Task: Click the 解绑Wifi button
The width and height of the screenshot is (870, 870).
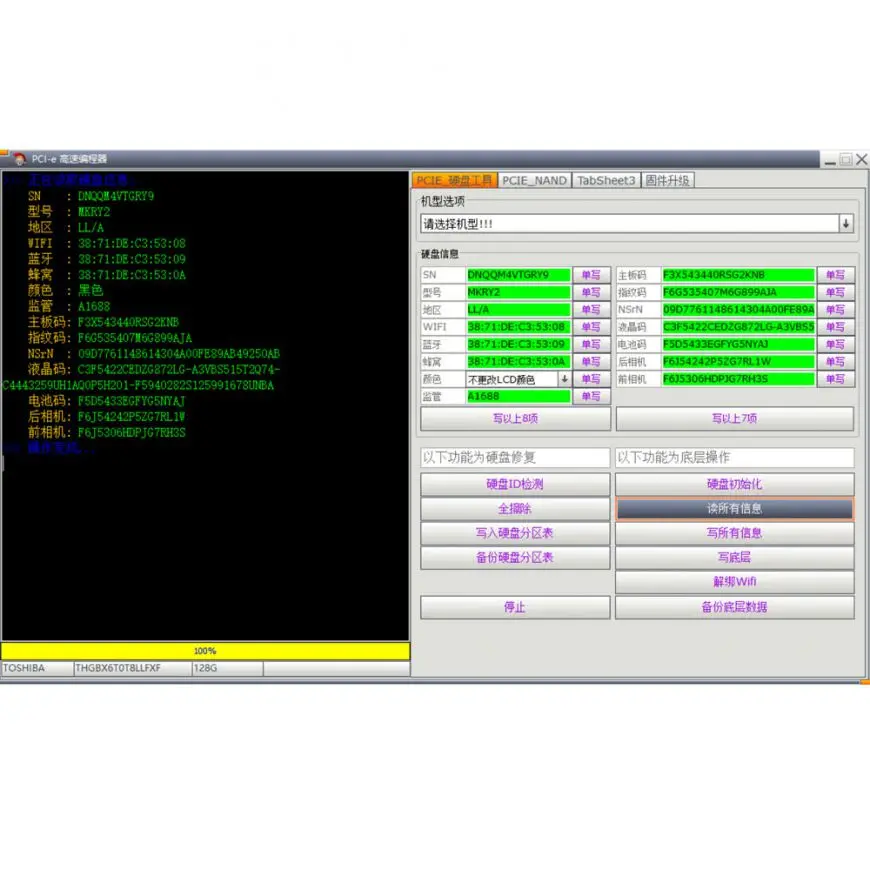Action: tap(735, 582)
